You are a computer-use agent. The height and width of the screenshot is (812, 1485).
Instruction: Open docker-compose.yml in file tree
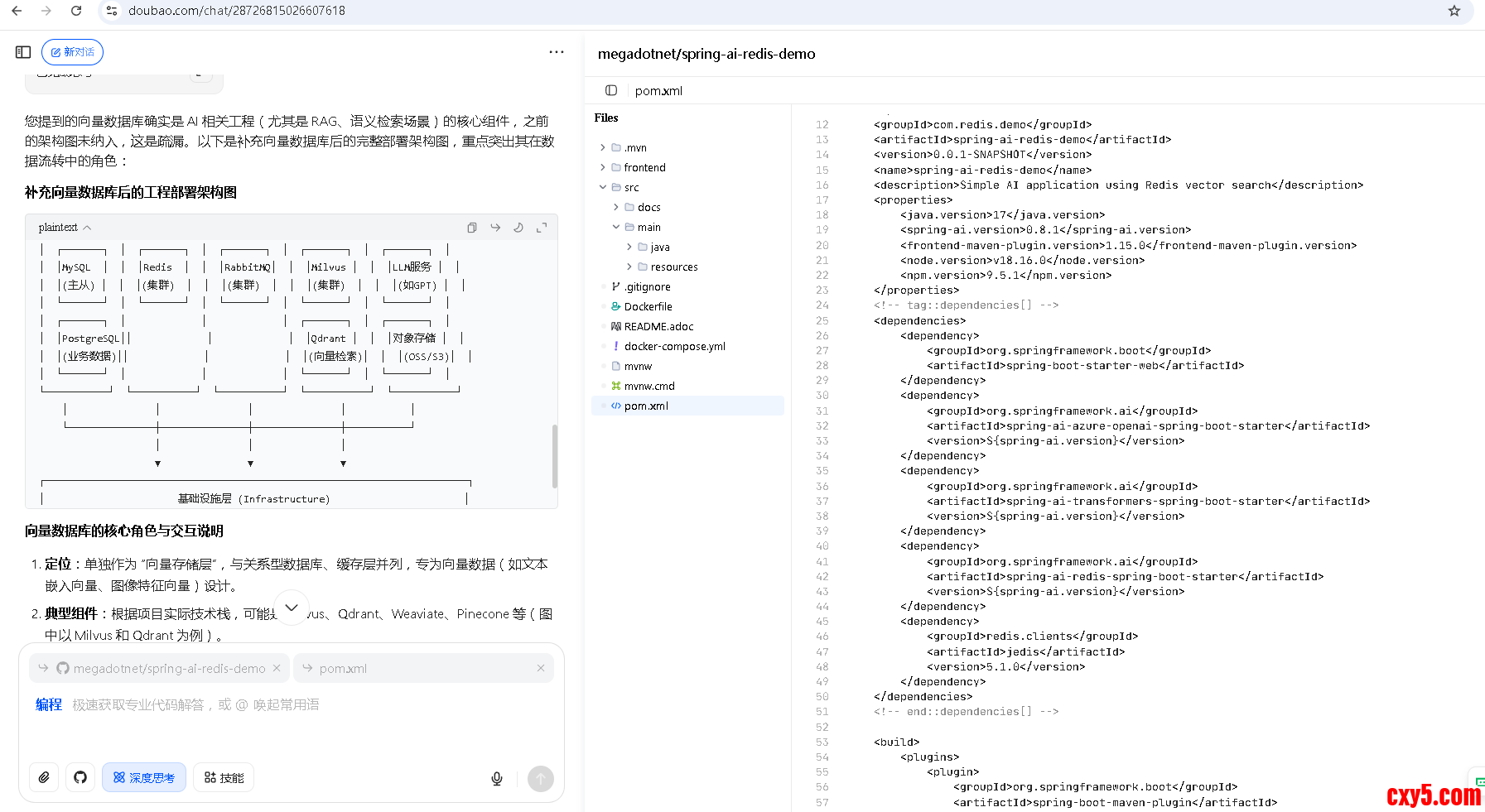[674, 346]
